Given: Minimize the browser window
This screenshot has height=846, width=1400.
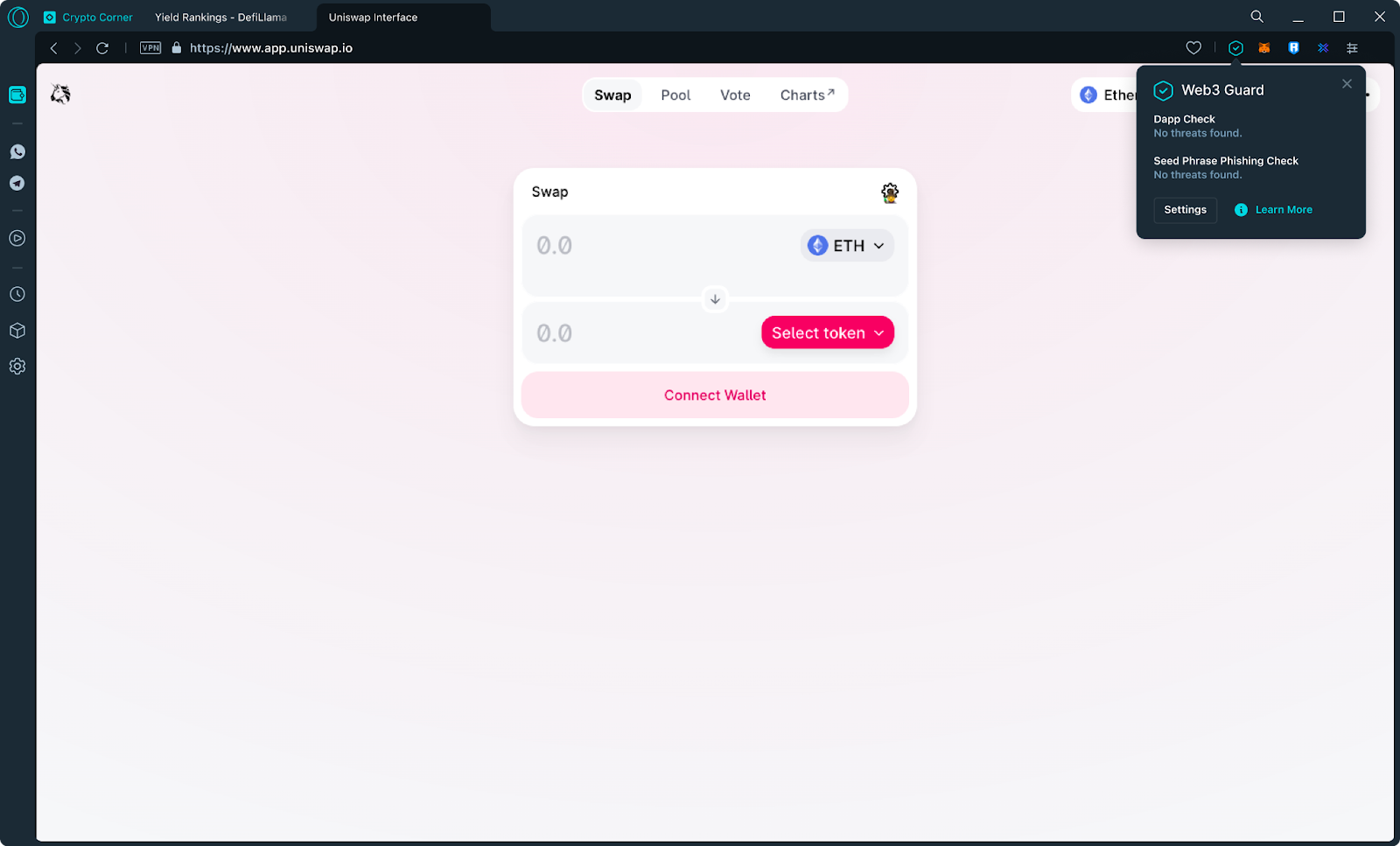Looking at the screenshot, I should coord(1298,17).
